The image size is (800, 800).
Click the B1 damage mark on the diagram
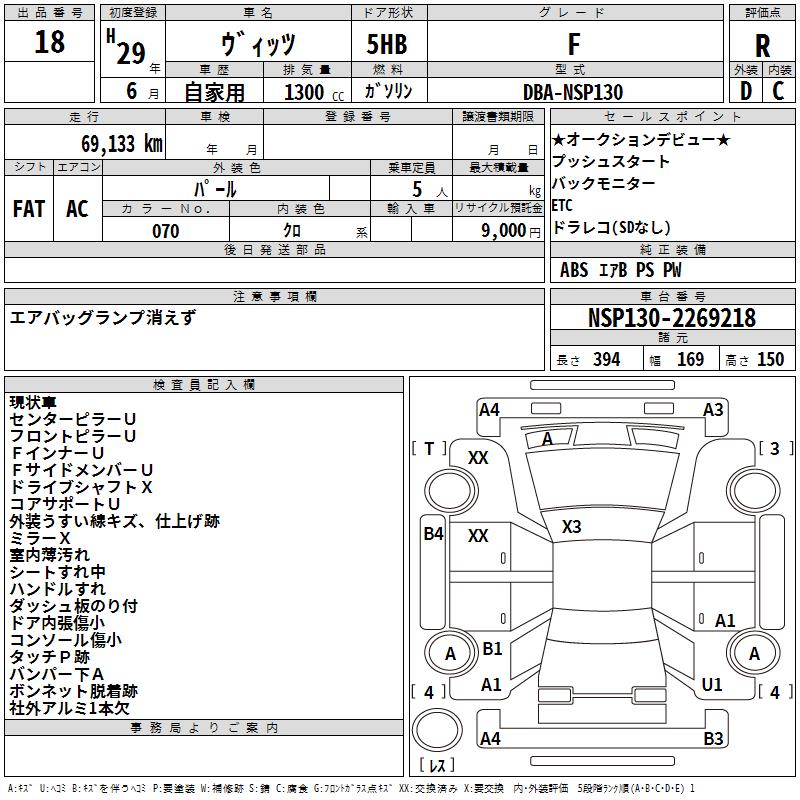click(x=492, y=648)
